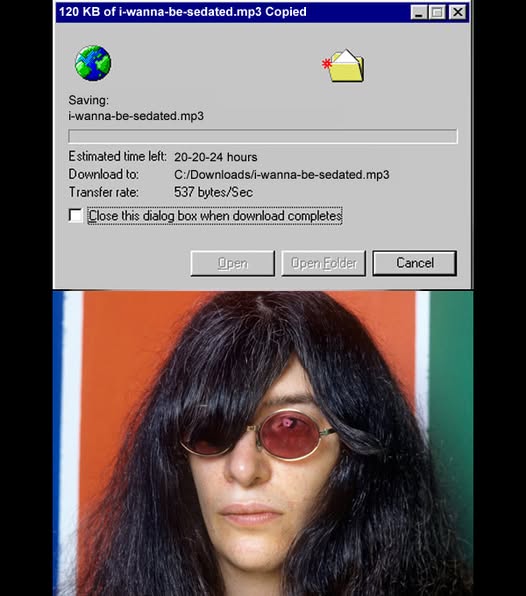Click the title bar text '120 KB of i-wanna-be-sedated.mp3 Copied'

click(x=182, y=12)
